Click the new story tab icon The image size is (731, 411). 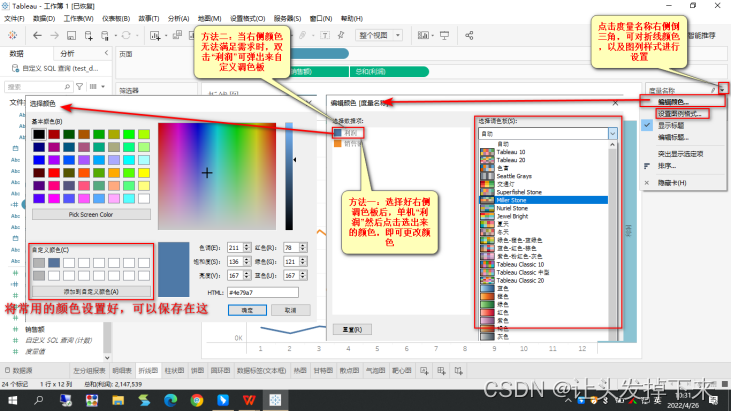(458, 371)
